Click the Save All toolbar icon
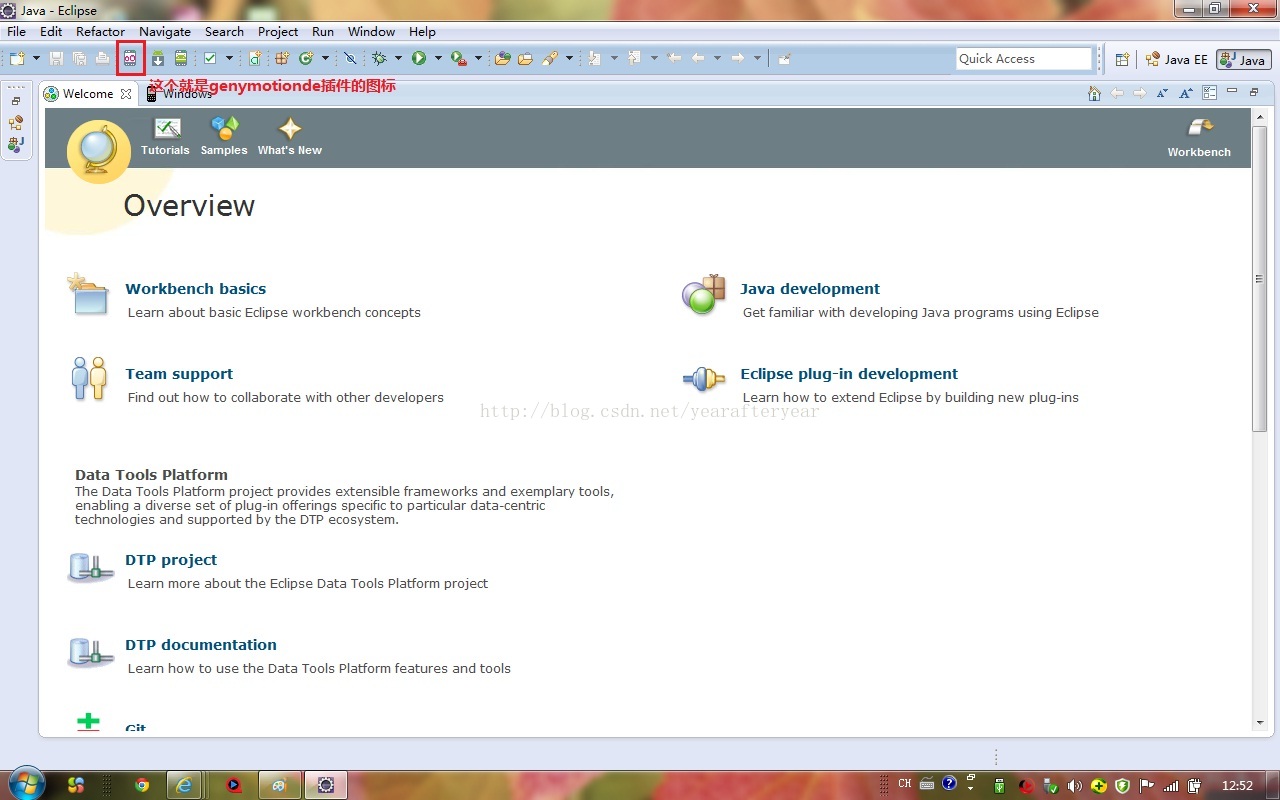Viewport: 1280px width, 800px height. point(79,59)
